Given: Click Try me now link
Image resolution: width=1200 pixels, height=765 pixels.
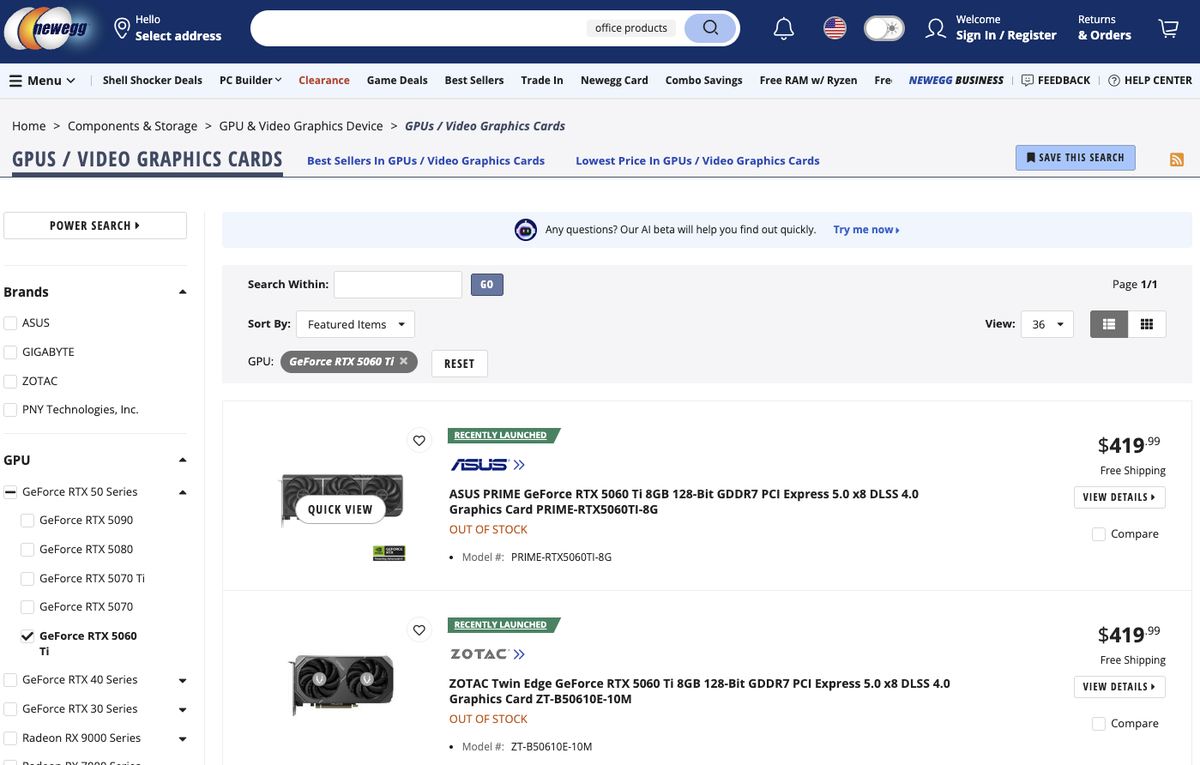Looking at the screenshot, I should [866, 230].
